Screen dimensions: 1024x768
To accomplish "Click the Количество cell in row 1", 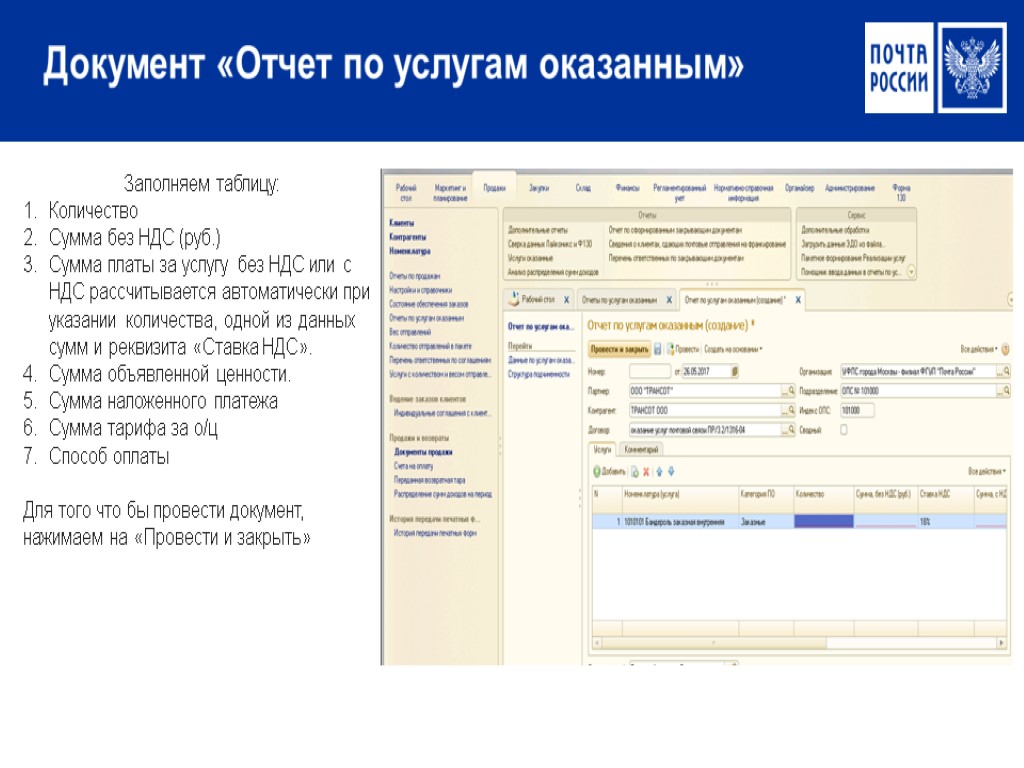I will pos(824,521).
